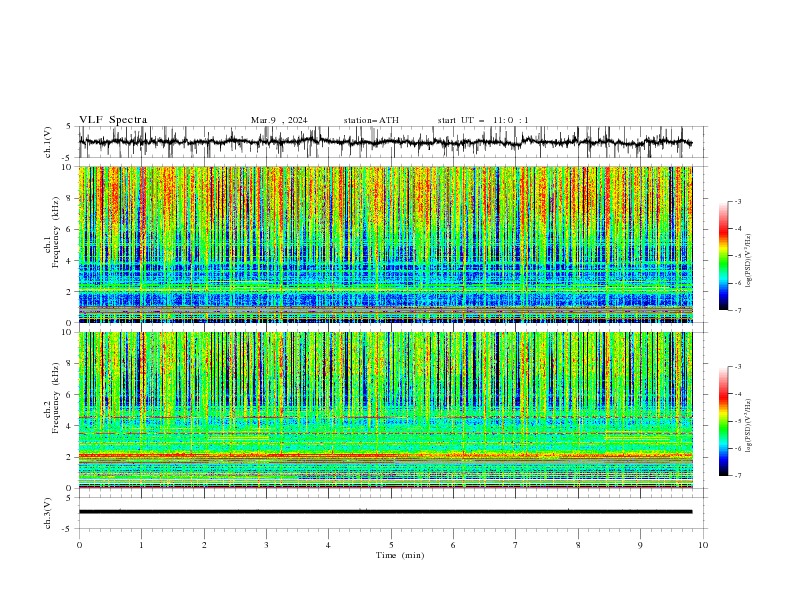Click the "station=ATH" header label
Viewport: 792px width, 612px height.
pos(371,120)
